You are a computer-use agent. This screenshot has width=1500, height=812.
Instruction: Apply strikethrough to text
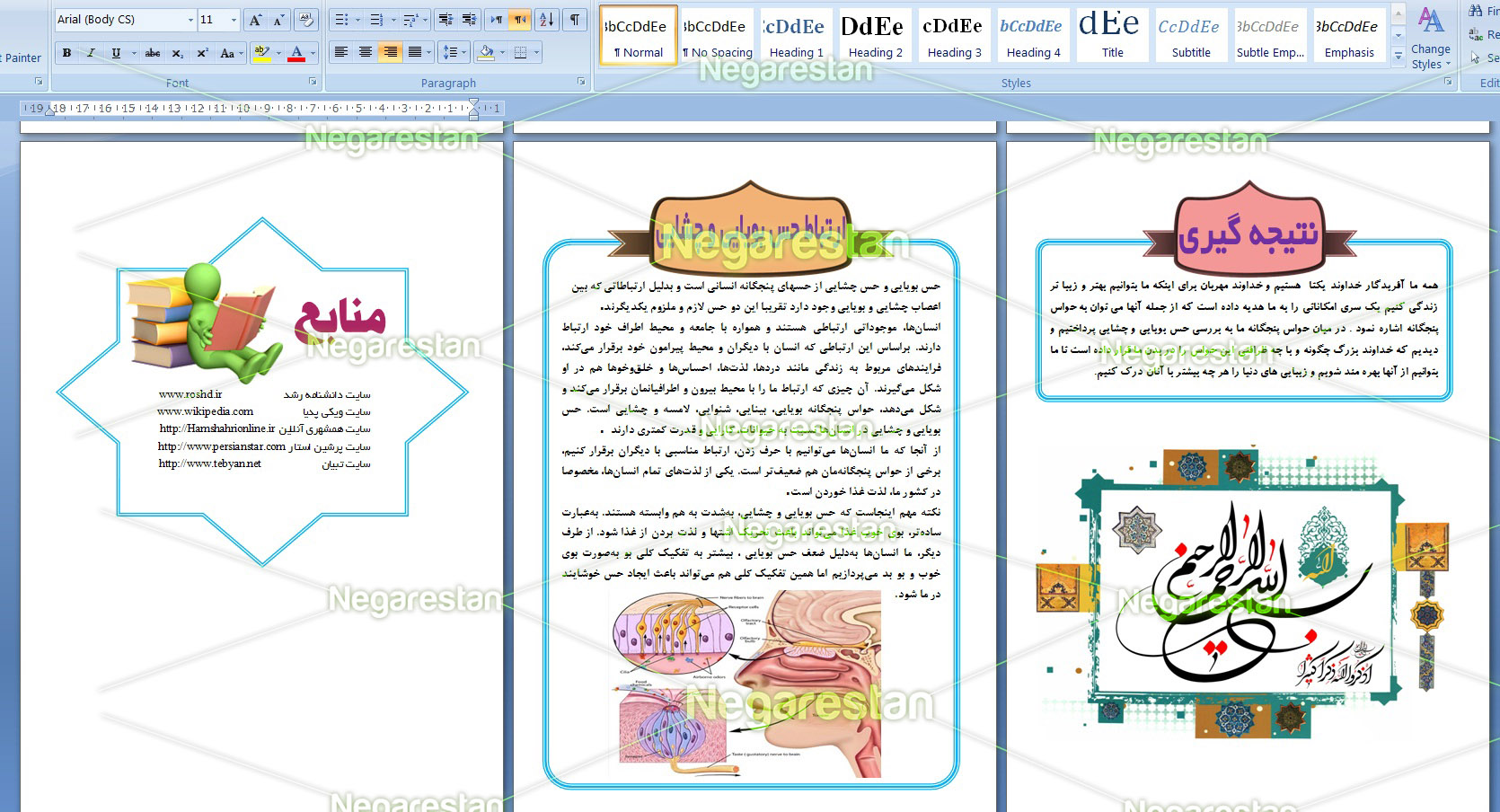point(153,53)
